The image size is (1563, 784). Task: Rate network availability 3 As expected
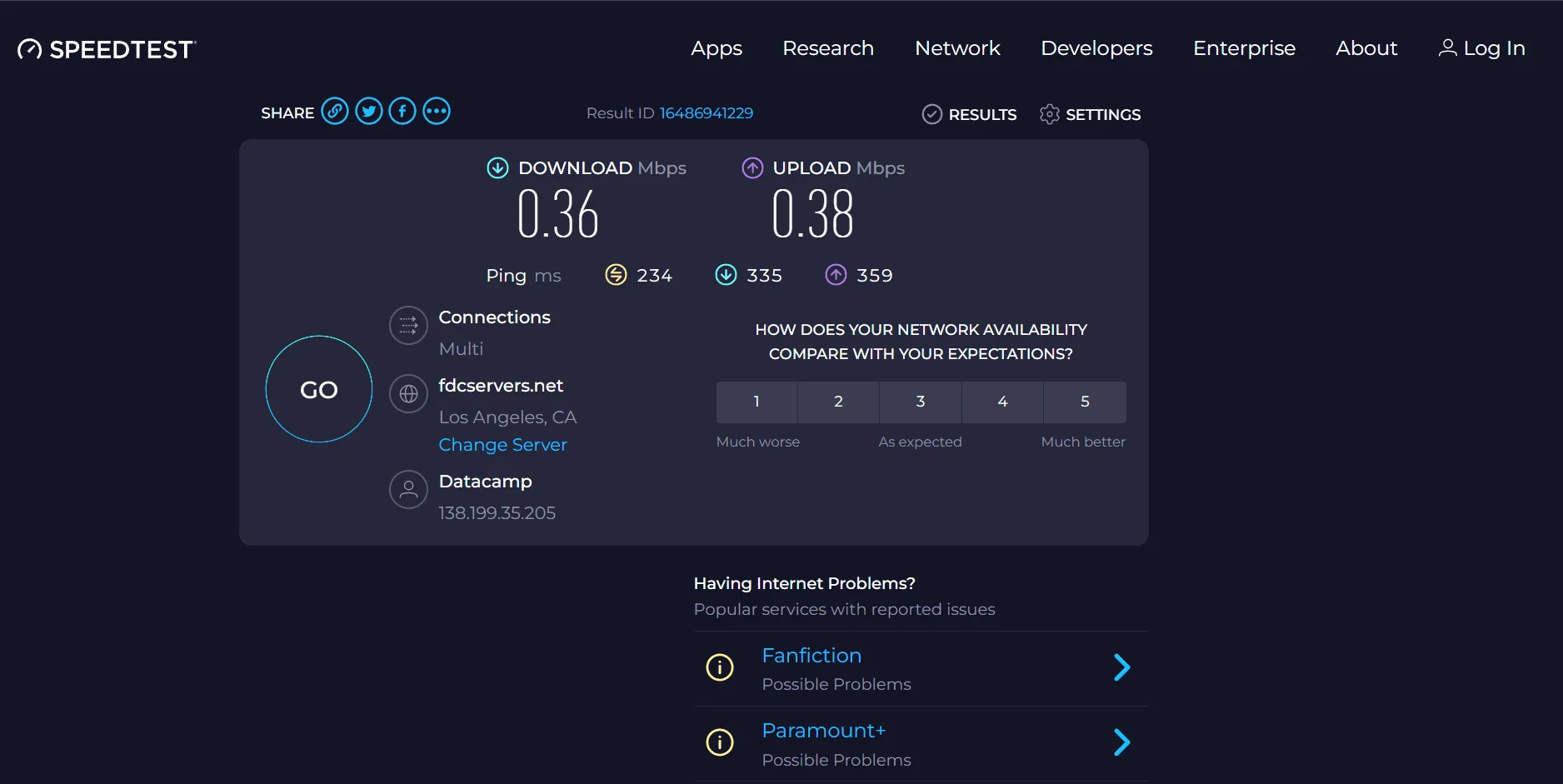[x=921, y=402]
